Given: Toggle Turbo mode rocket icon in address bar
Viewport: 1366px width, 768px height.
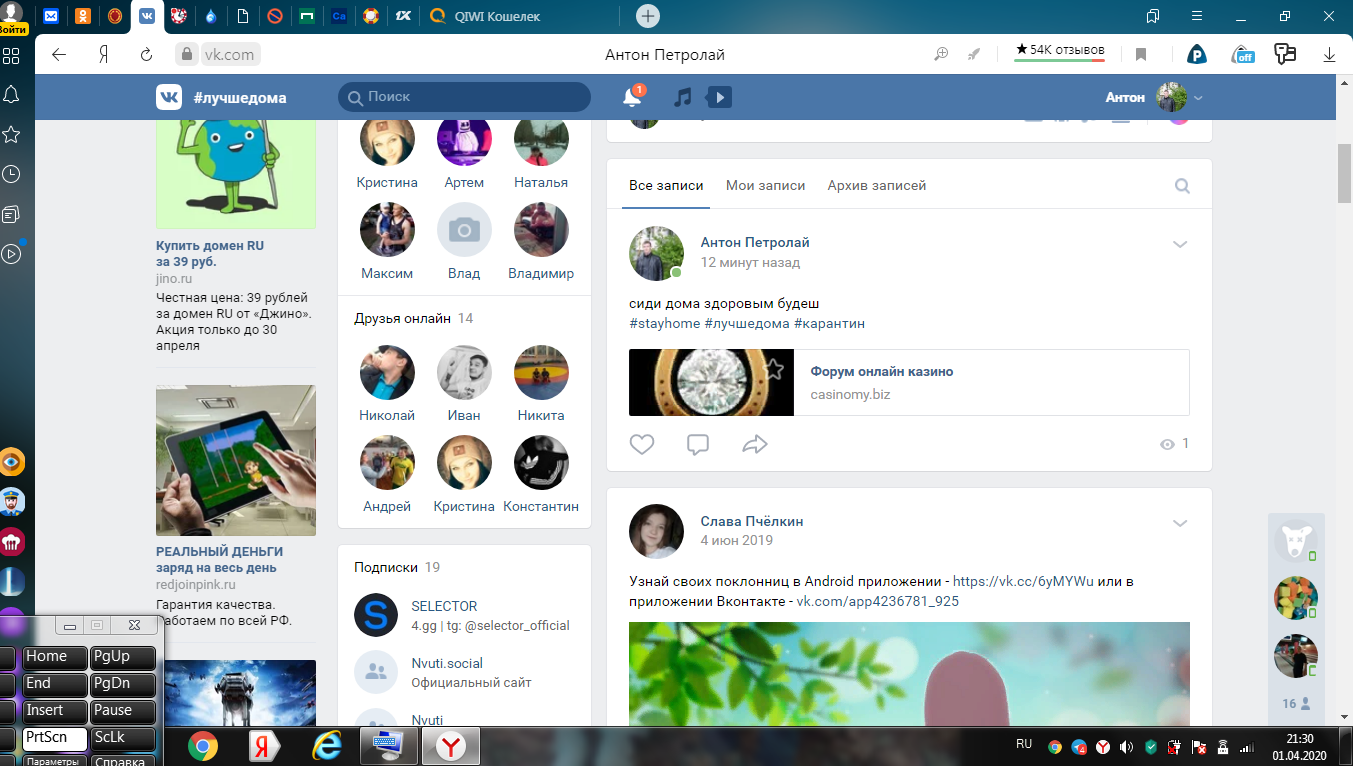Looking at the screenshot, I should coord(974,55).
